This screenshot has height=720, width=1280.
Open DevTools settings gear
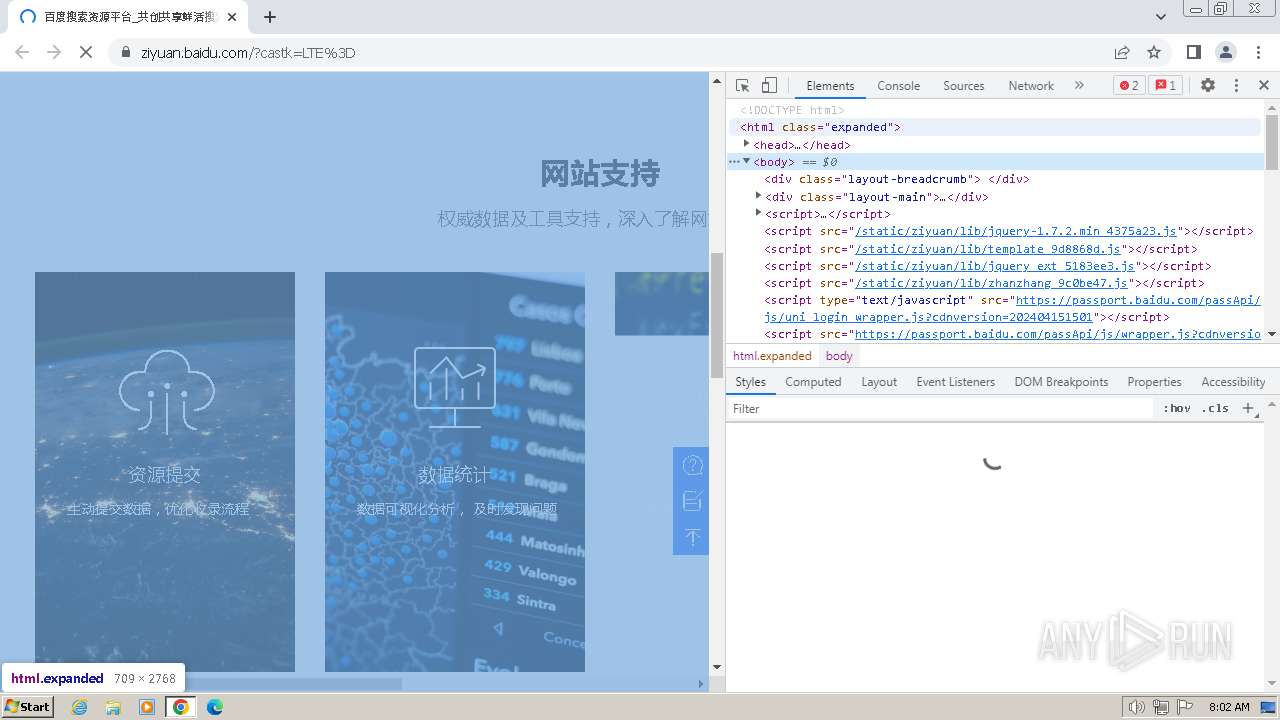1208,86
